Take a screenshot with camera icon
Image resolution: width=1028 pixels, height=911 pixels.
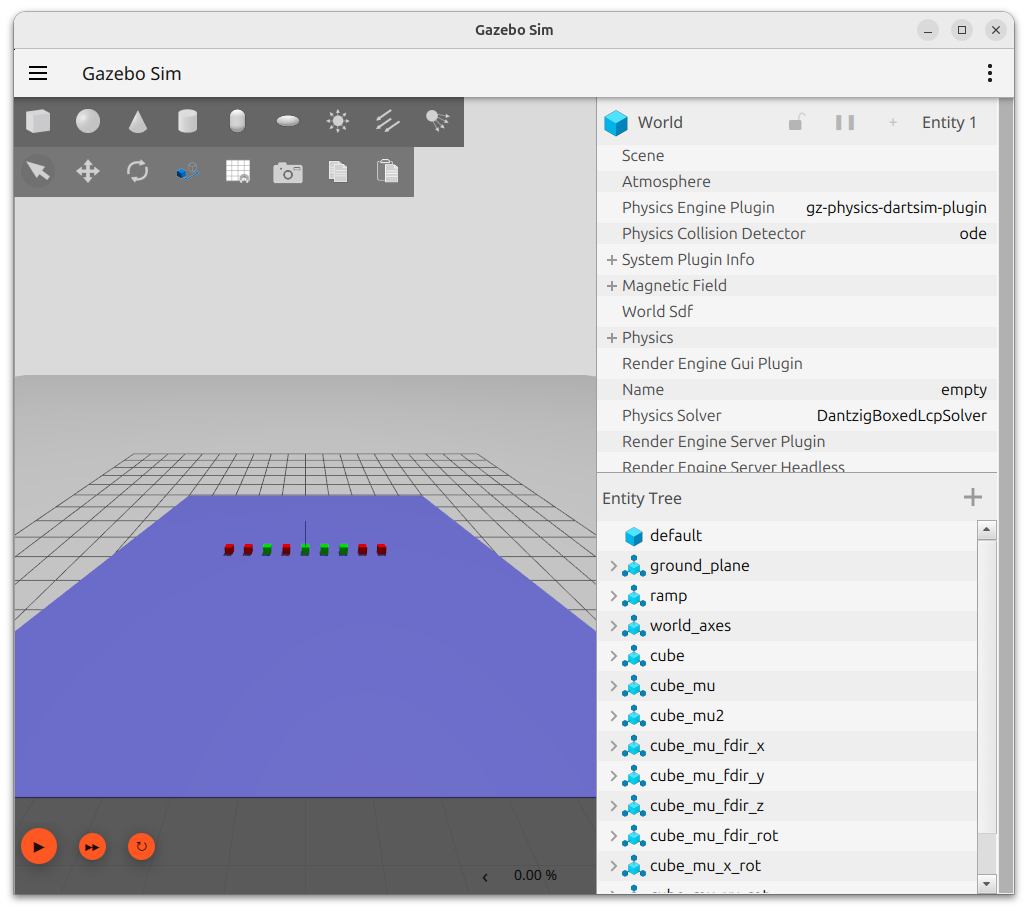[x=288, y=172]
